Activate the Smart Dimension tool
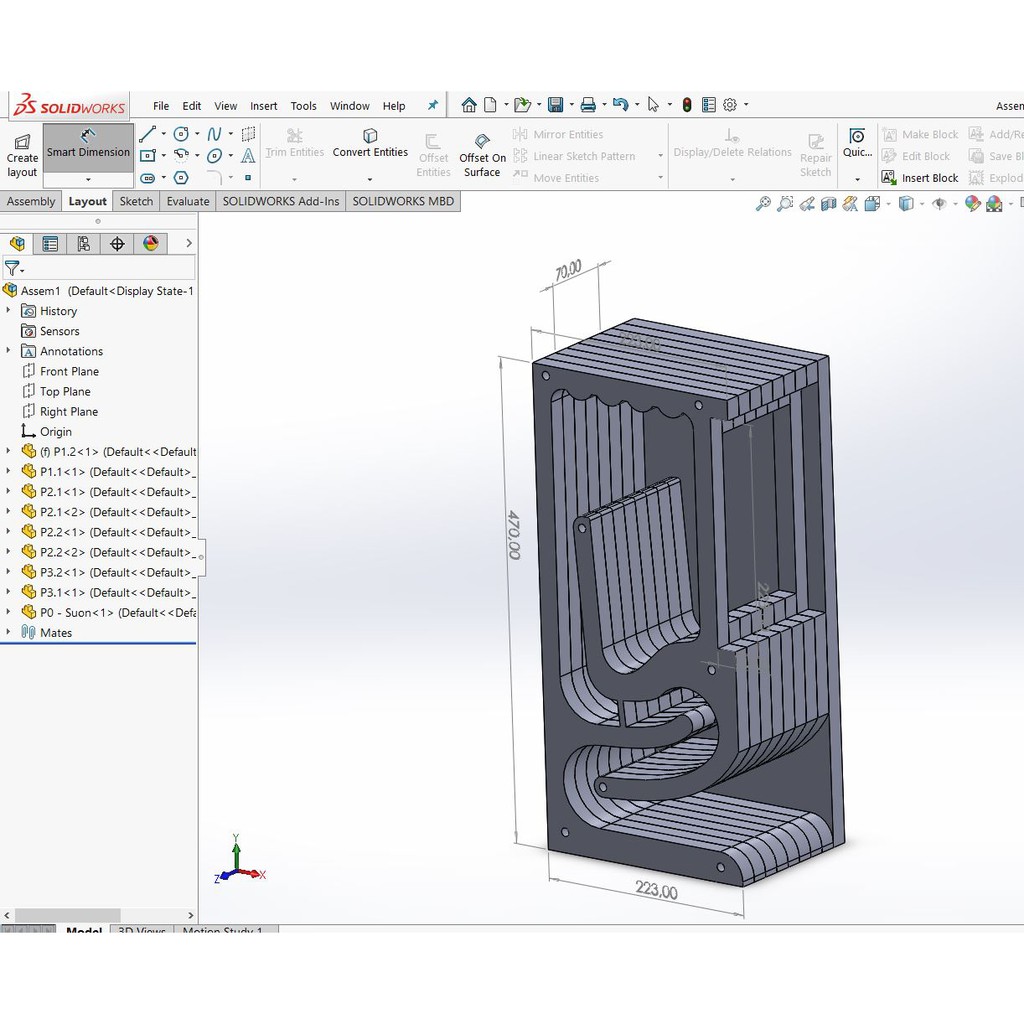The image size is (1024, 1024). coord(88,144)
